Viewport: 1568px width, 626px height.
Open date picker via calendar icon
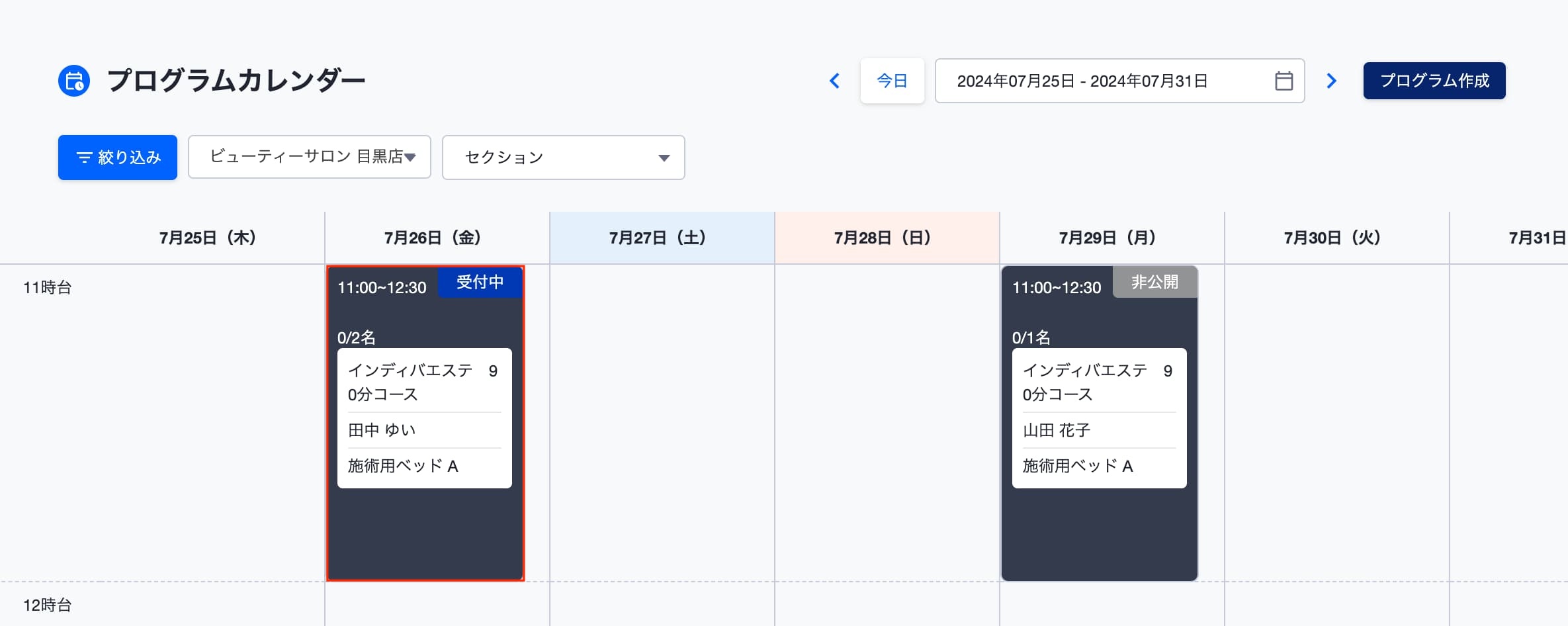point(1284,81)
